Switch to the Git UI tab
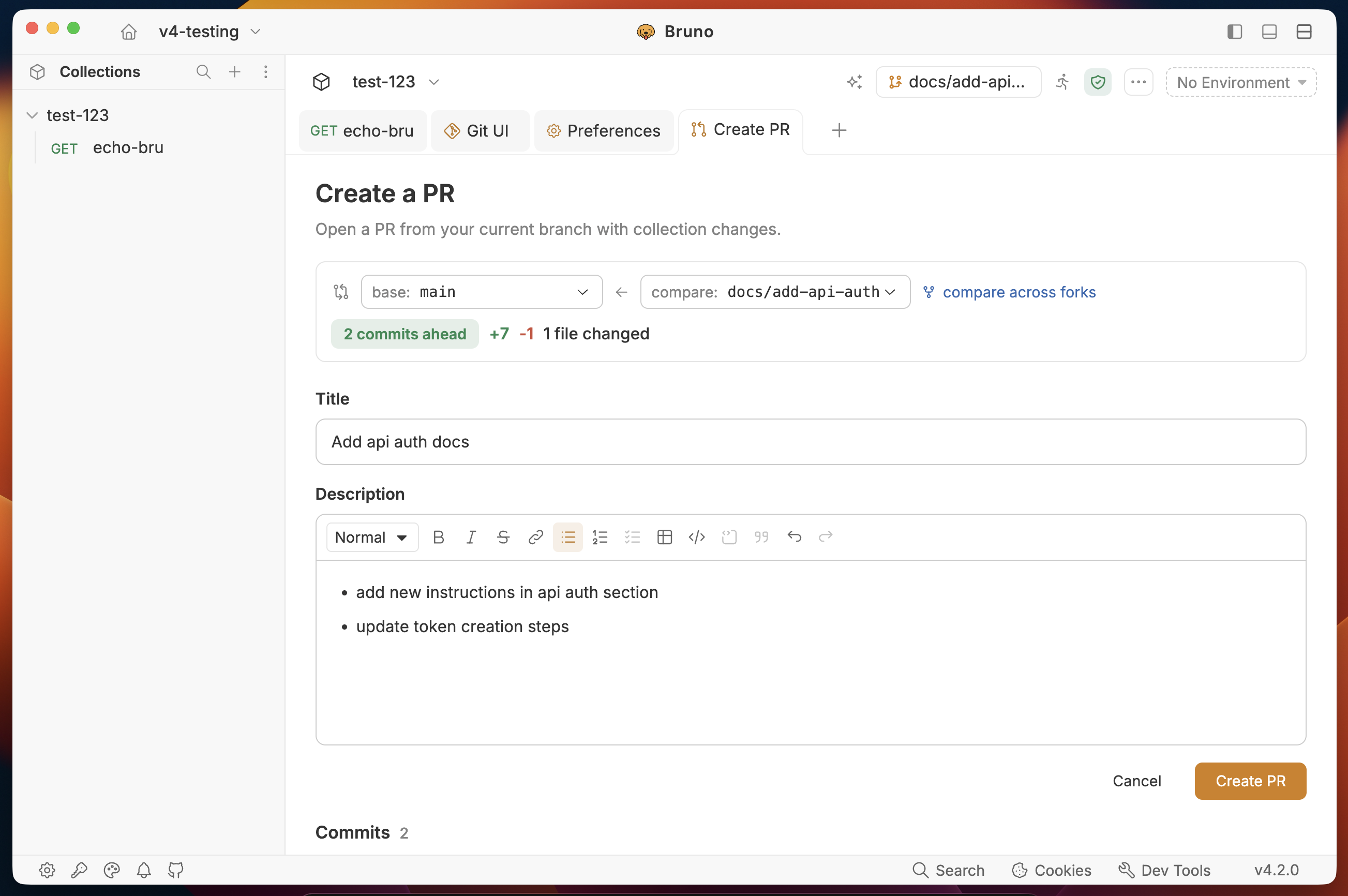The height and width of the screenshot is (896, 1348). click(x=480, y=131)
